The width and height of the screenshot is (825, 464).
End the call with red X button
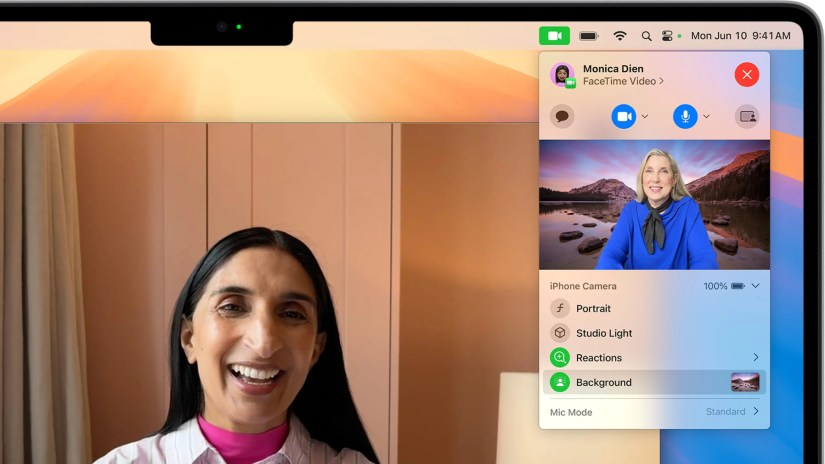click(747, 75)
